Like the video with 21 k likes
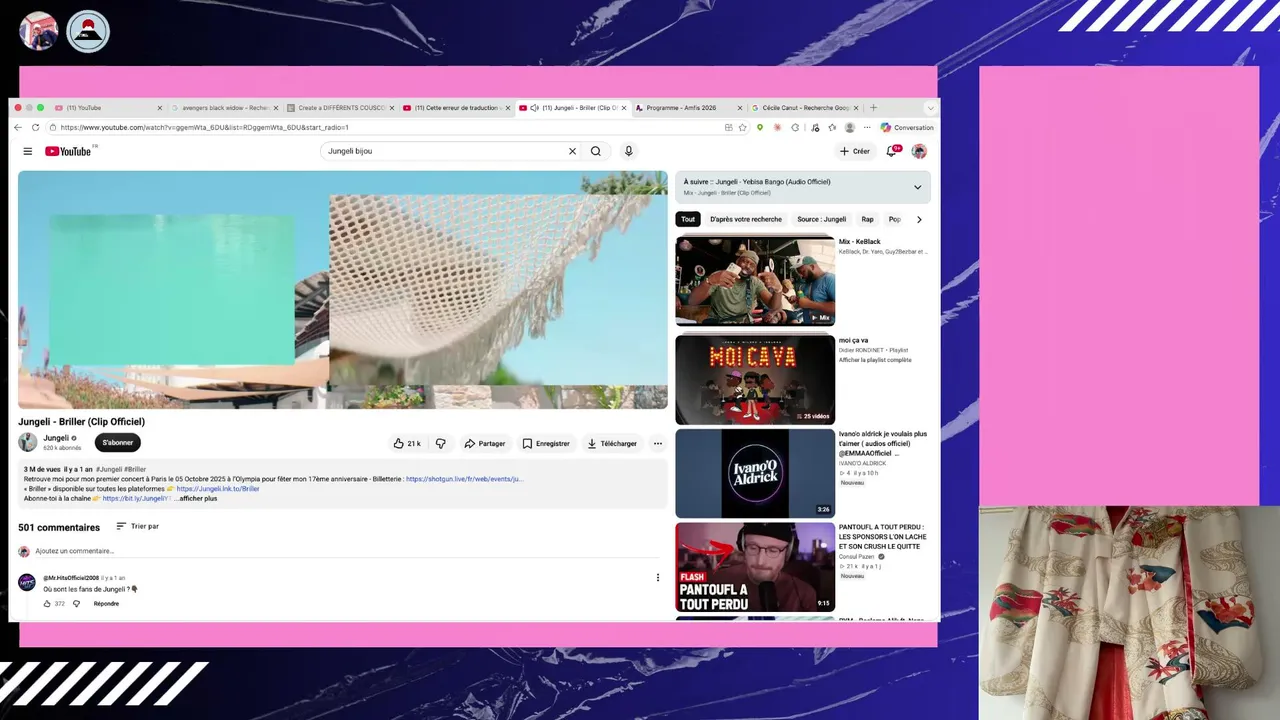This screenshot has width=1280, height=720. coord(407,443)
